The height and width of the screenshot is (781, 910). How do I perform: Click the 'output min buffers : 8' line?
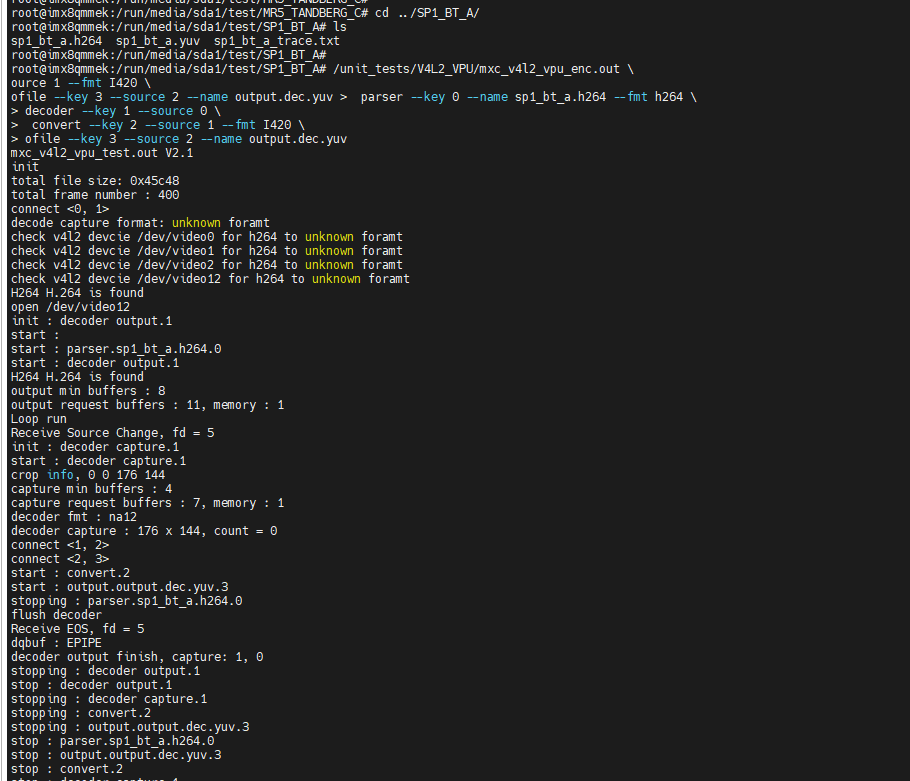[x=88, y=391]
